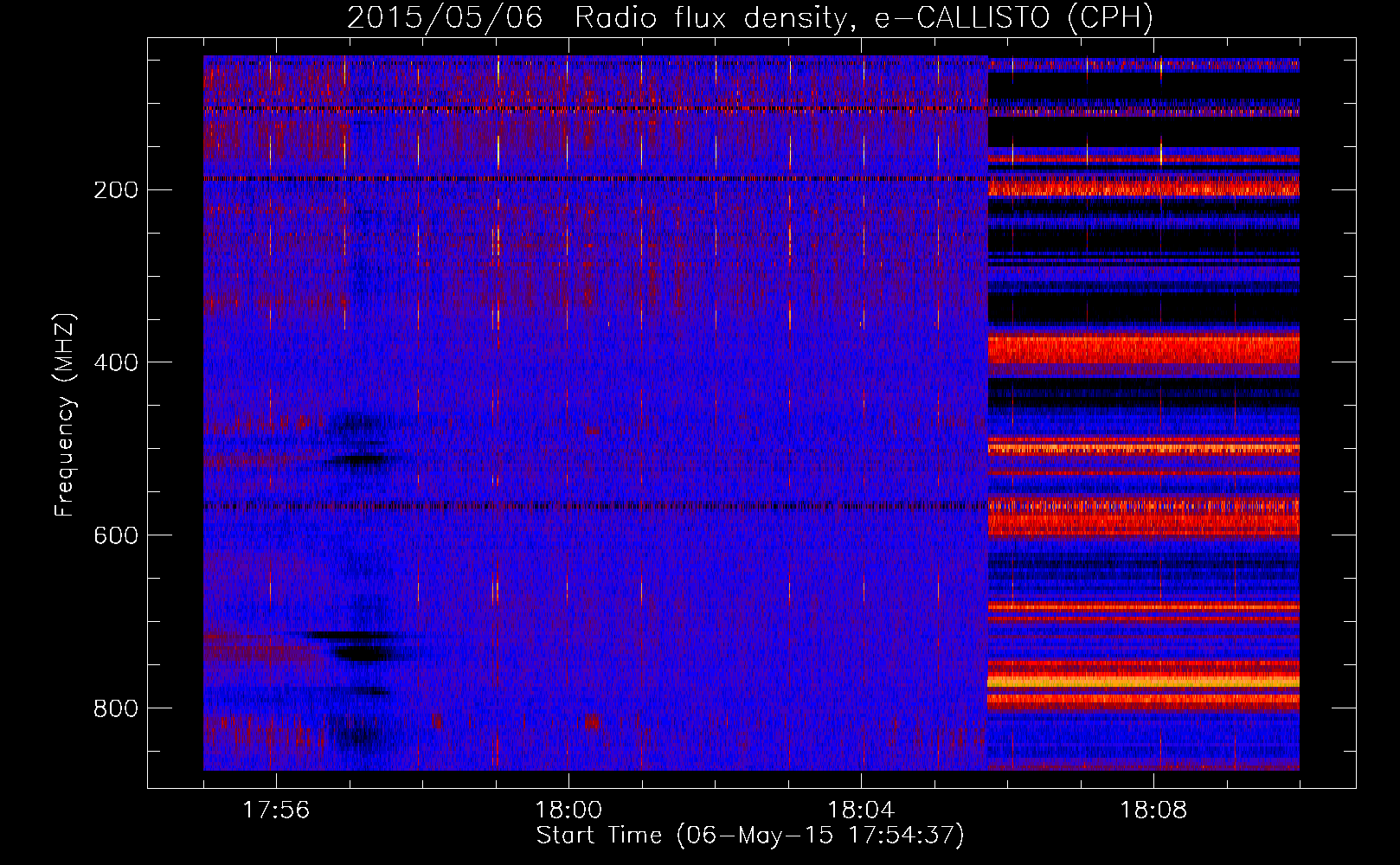Select the 800 frequency tick label
This screenshot has width=1400, height=865.
116,708
